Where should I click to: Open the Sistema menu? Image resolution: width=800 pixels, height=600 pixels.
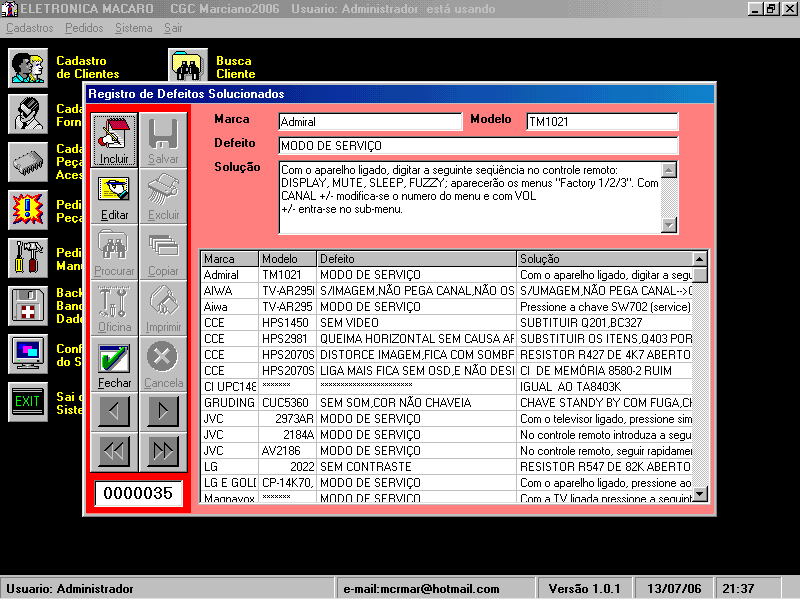(134, 28)
